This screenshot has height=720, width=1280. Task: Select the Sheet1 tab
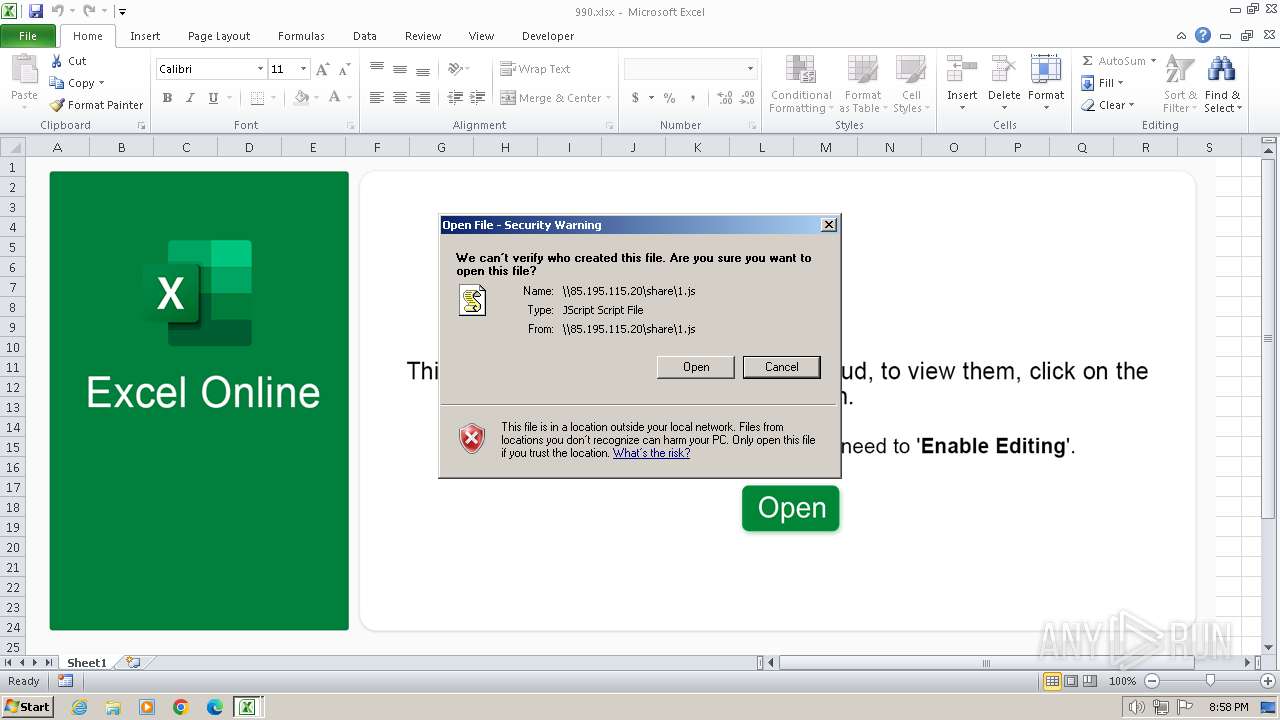tap(87, 662)
